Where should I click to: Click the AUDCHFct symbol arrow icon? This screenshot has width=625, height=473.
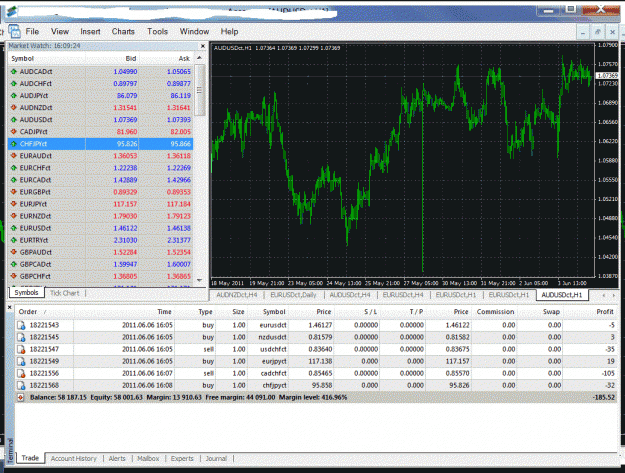pyautogui.click(x=14, y=84)
